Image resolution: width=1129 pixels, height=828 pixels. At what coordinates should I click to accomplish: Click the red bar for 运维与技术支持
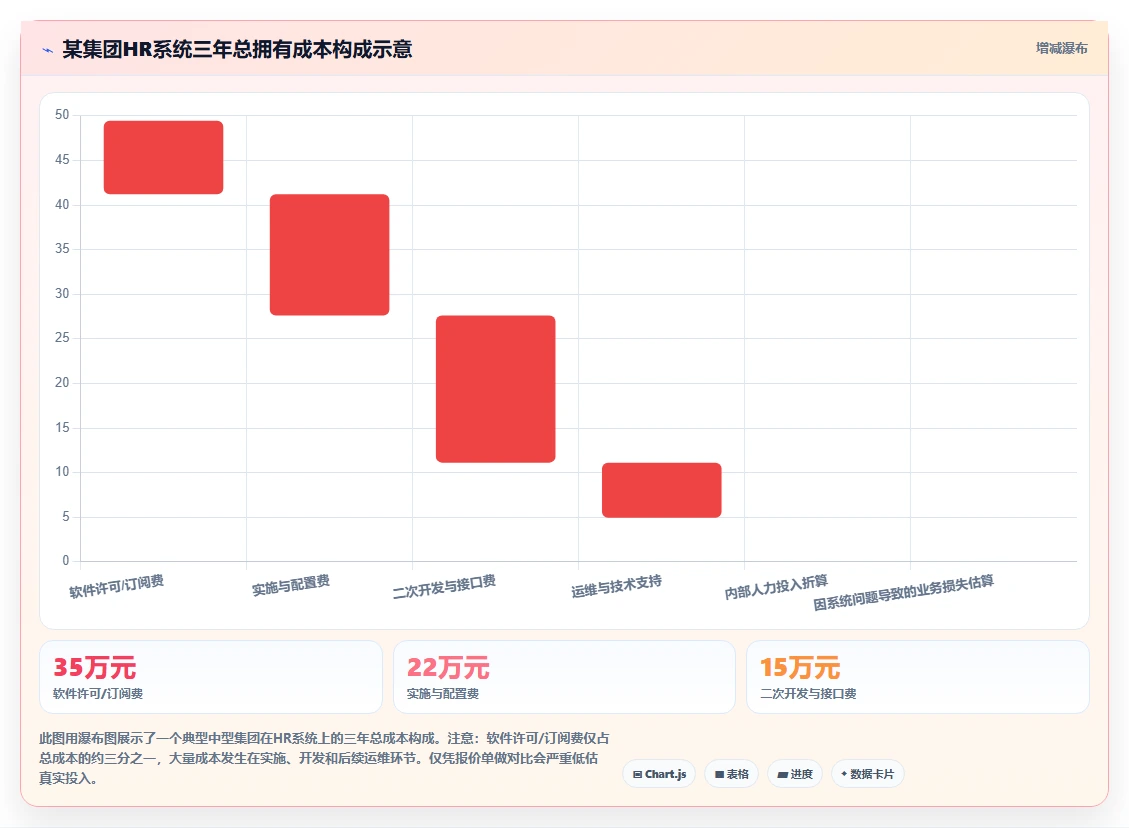(662, 490)
